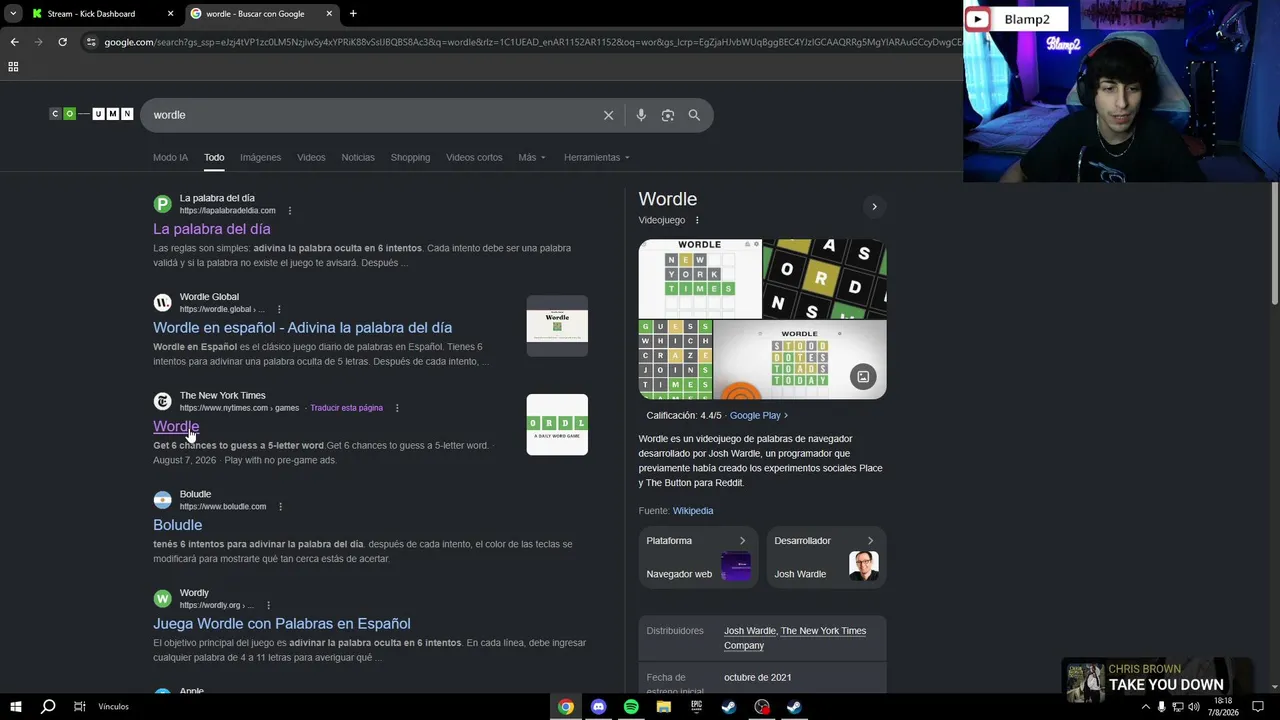The width and height of the screenshot is (1280, 720).
Task: Open Windows search from the taskbar
Action: (x=47, y=707)
